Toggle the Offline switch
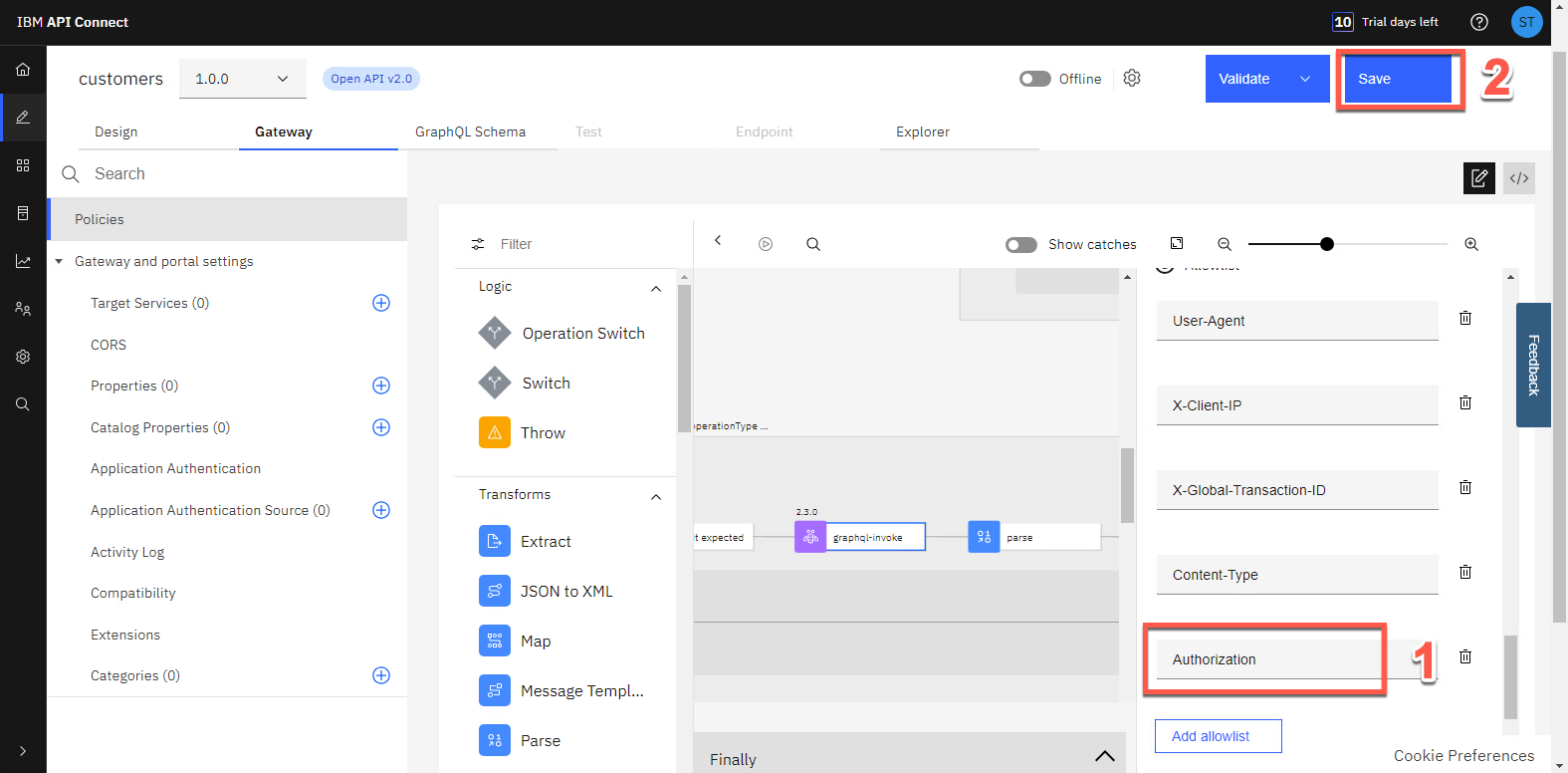The height and width of the screenshot is (773, 1568). pos(1035,79)
